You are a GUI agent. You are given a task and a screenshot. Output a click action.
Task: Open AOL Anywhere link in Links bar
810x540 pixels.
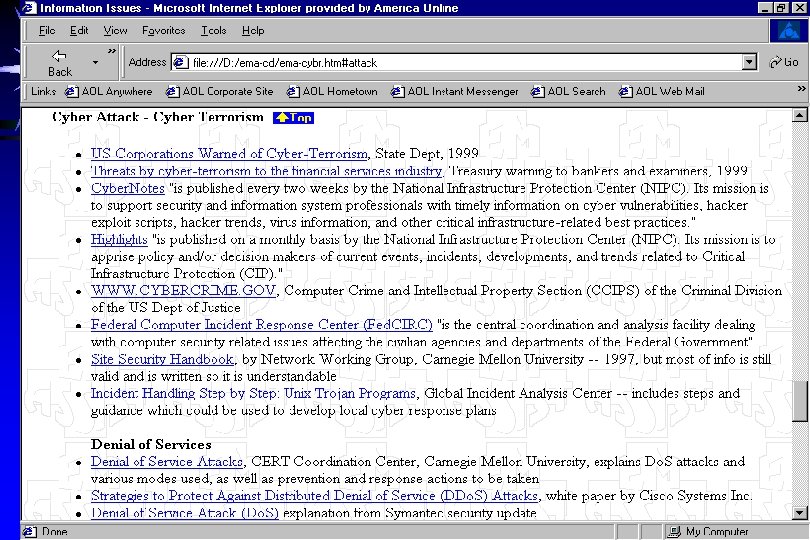pyautogui.click(x=108, y=91)
